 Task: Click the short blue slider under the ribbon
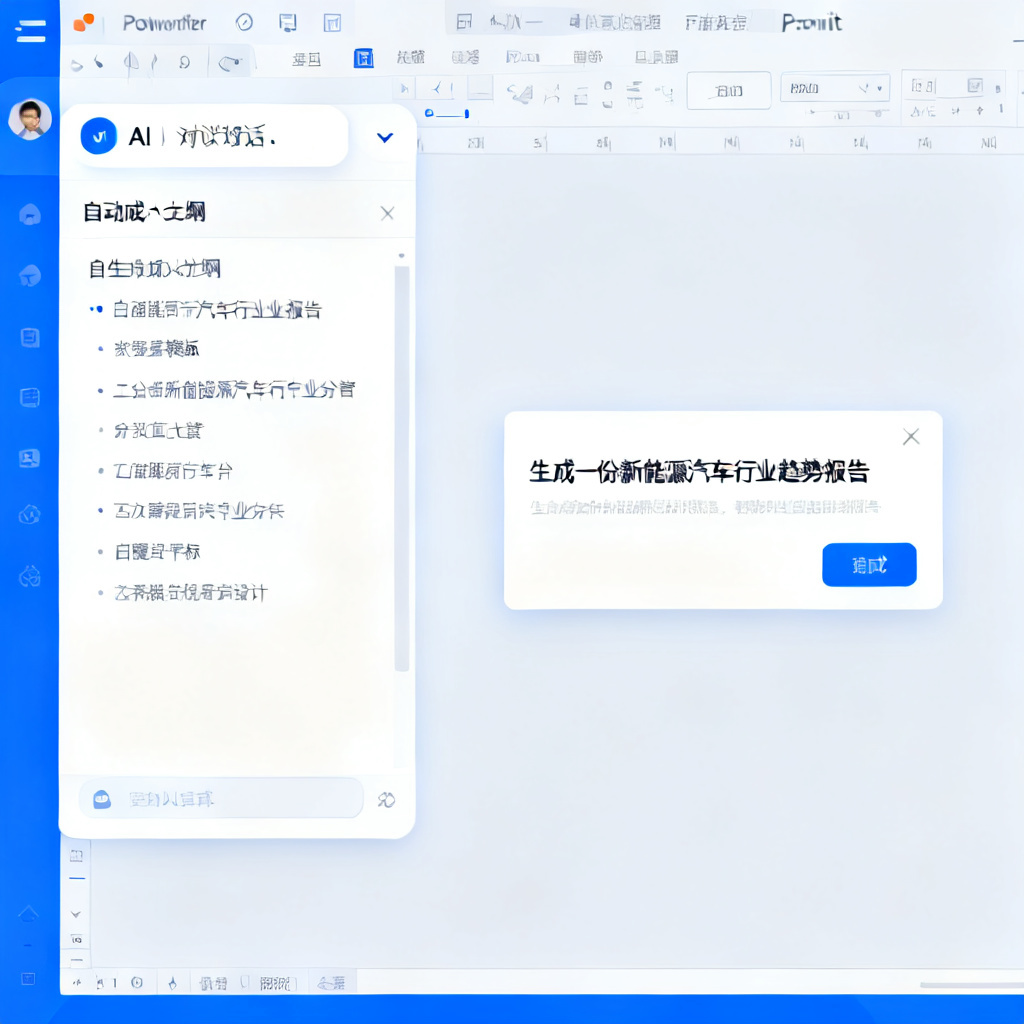pyautogui.click(x=447, y=114)
